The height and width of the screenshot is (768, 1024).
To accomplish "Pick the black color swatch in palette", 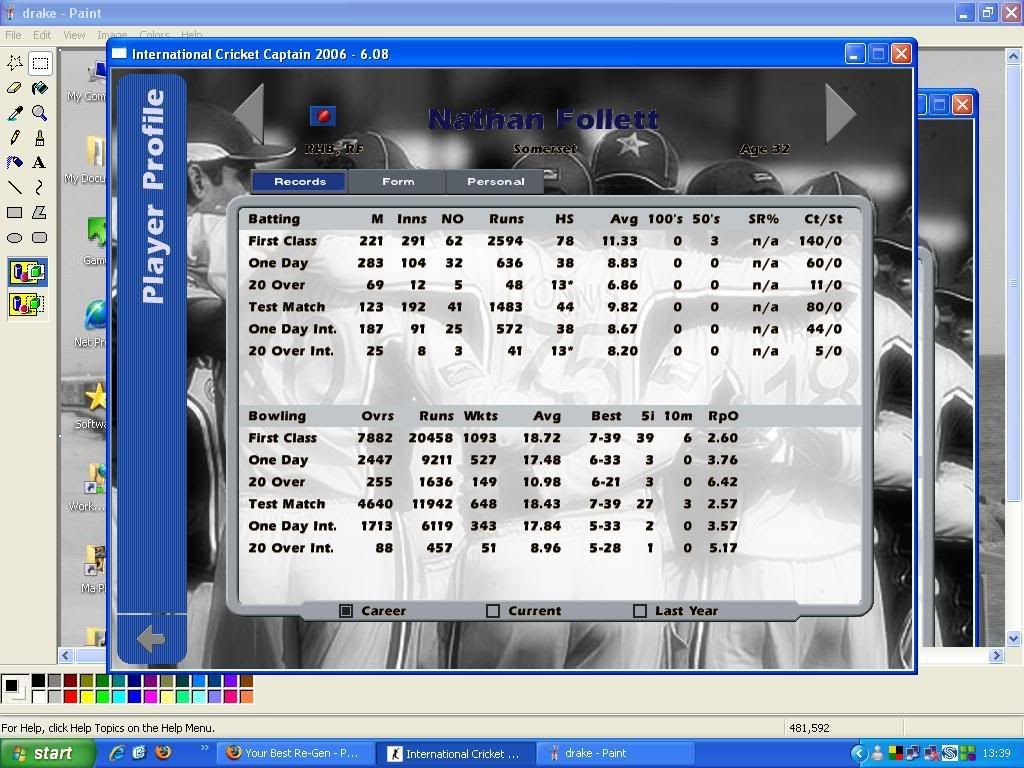I will pos(39,681).
